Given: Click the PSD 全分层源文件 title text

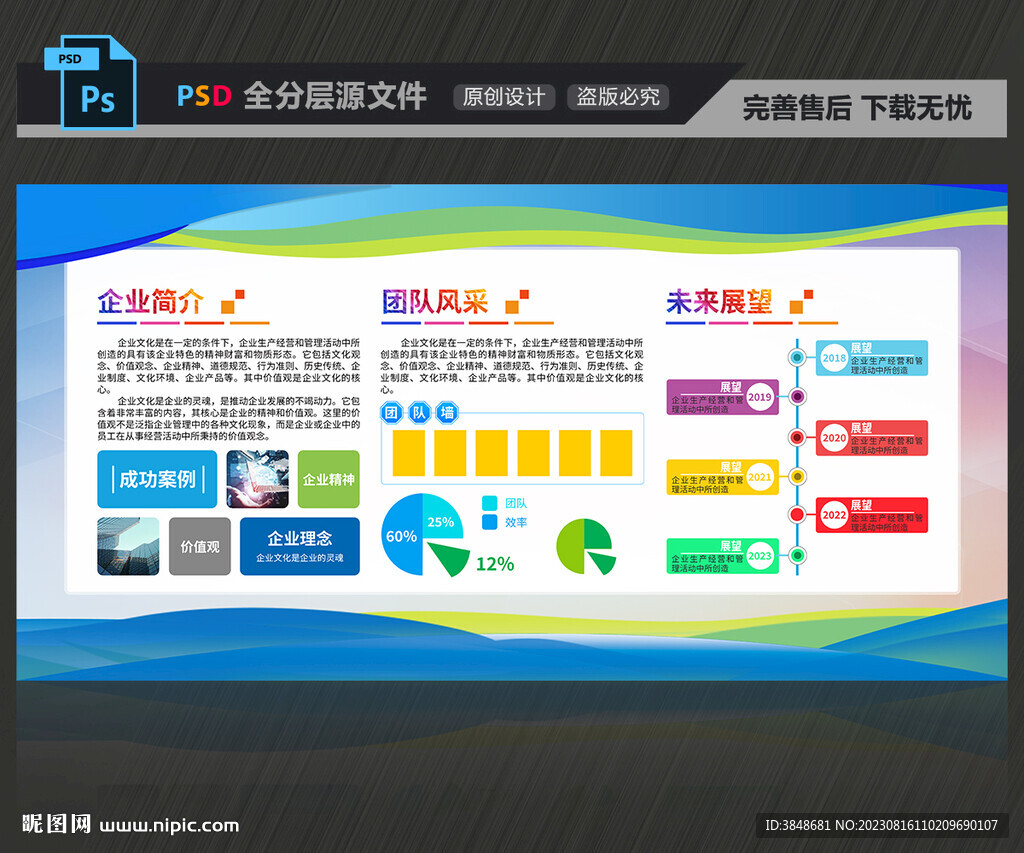Looking at the screenshot, I should (302, 96).
